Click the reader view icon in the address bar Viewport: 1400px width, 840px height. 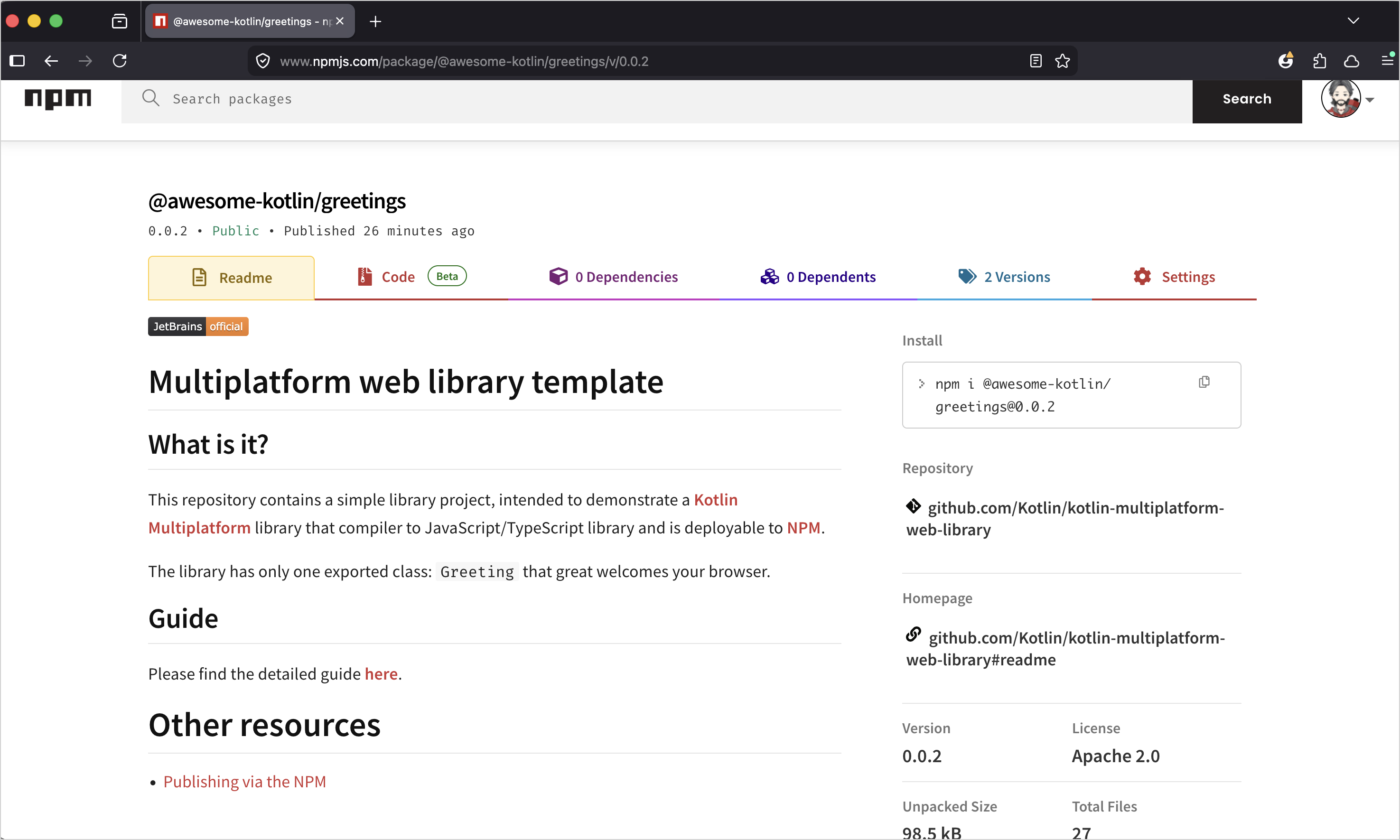(1035, 61)
